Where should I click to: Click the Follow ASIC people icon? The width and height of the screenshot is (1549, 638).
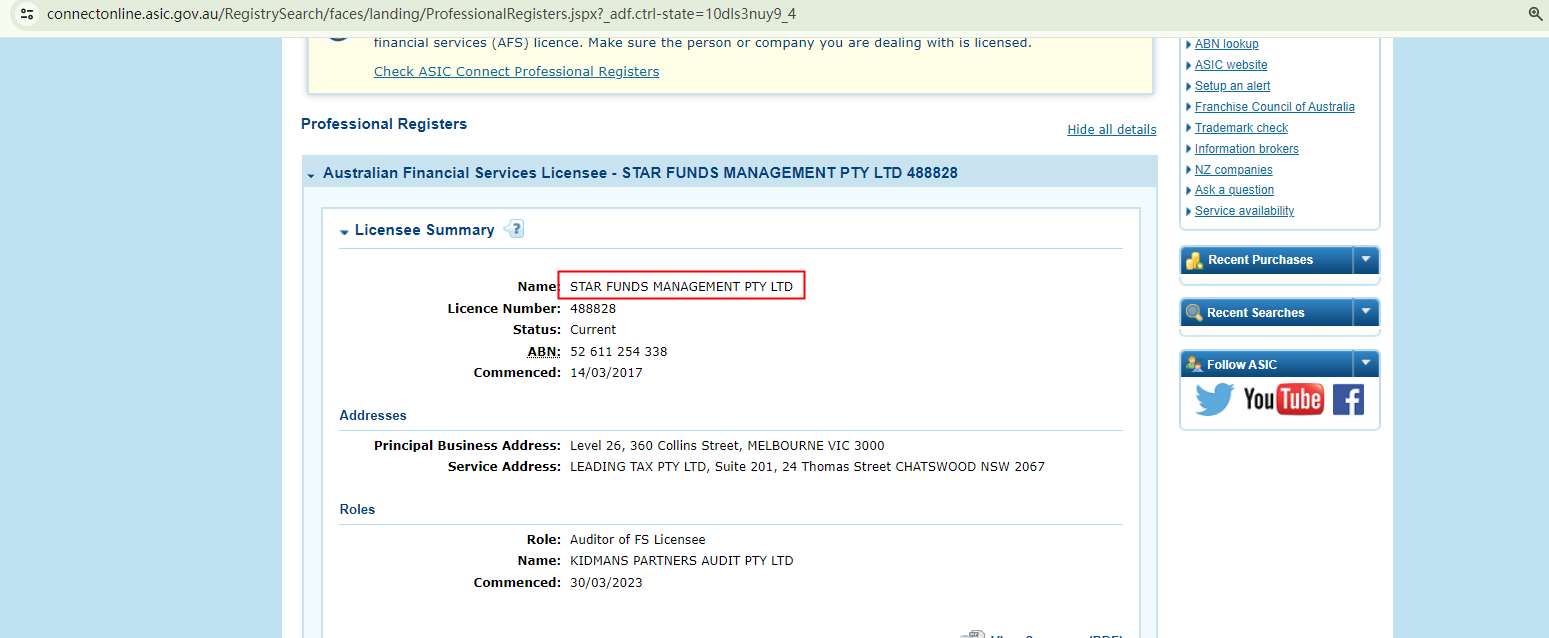pyautogui.click(x=1194, y=365)
